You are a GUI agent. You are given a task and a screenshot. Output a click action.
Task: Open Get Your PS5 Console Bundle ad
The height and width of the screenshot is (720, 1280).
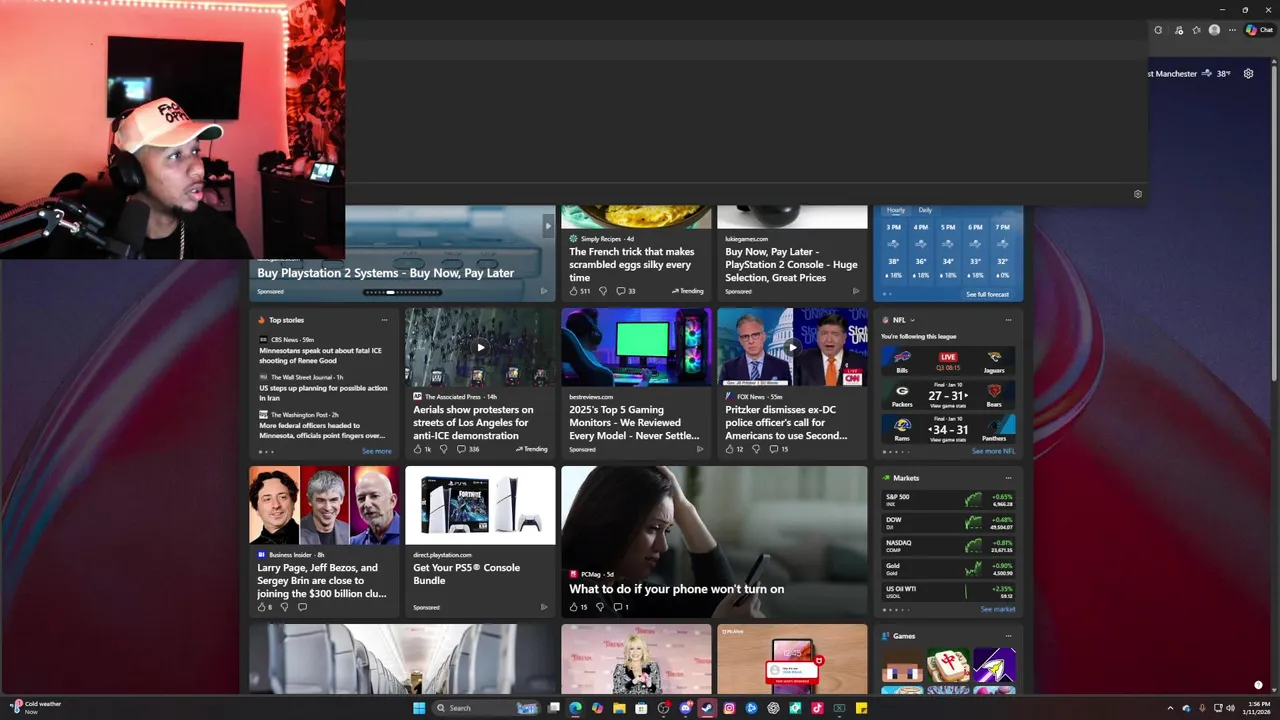tap(480, 541)
